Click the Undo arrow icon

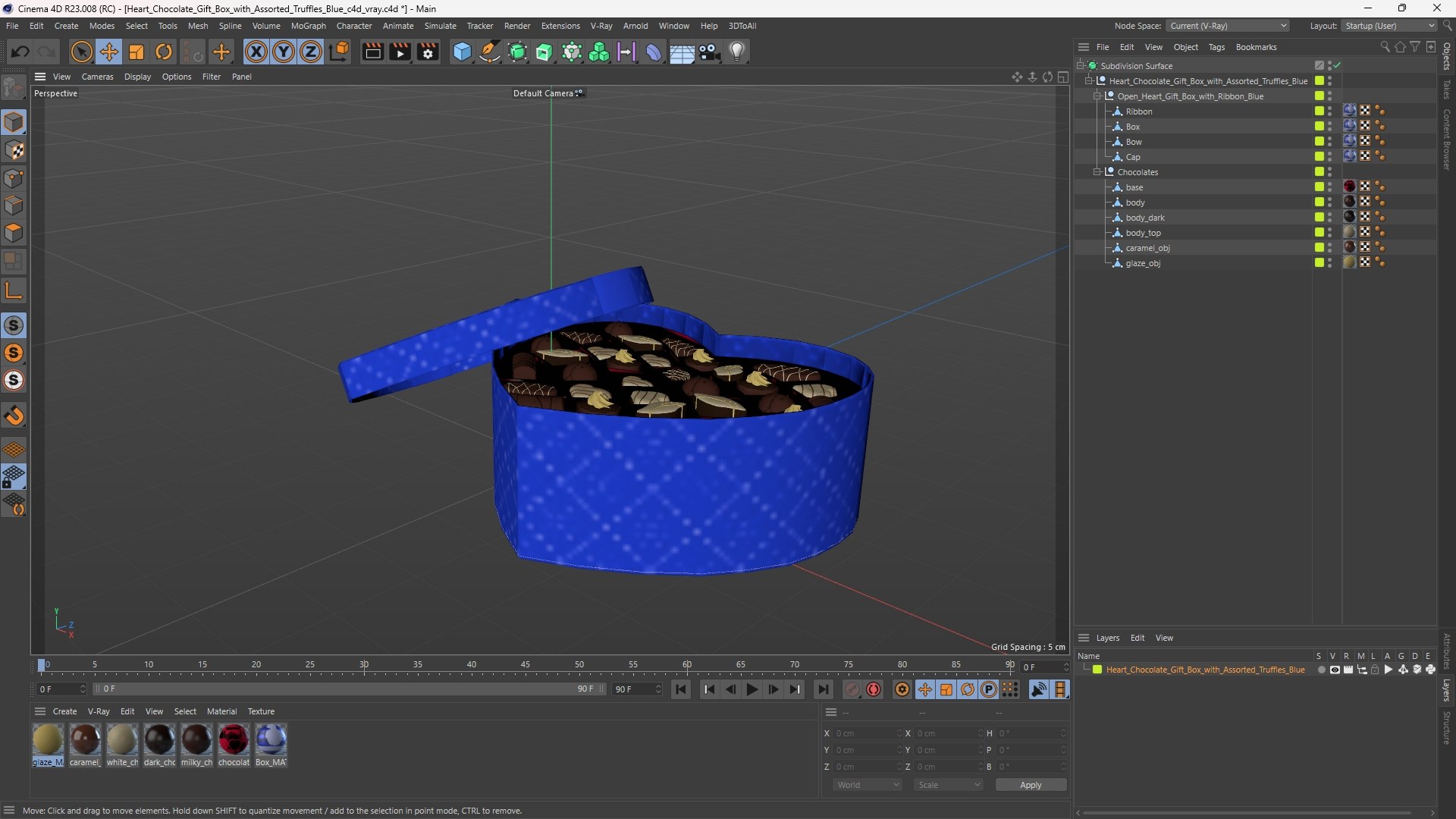click(x=20, y=52)
